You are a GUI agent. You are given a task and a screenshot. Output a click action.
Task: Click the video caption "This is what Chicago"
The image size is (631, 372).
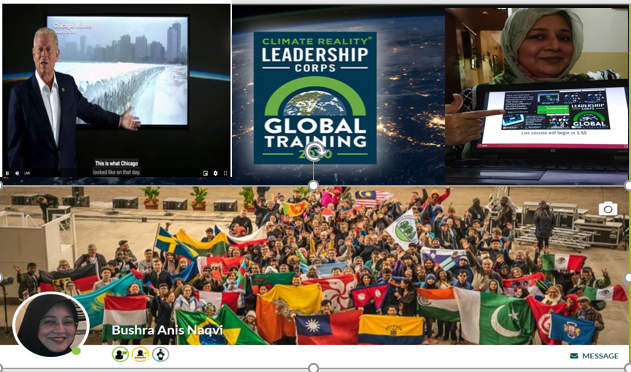[x=117, y=163]
